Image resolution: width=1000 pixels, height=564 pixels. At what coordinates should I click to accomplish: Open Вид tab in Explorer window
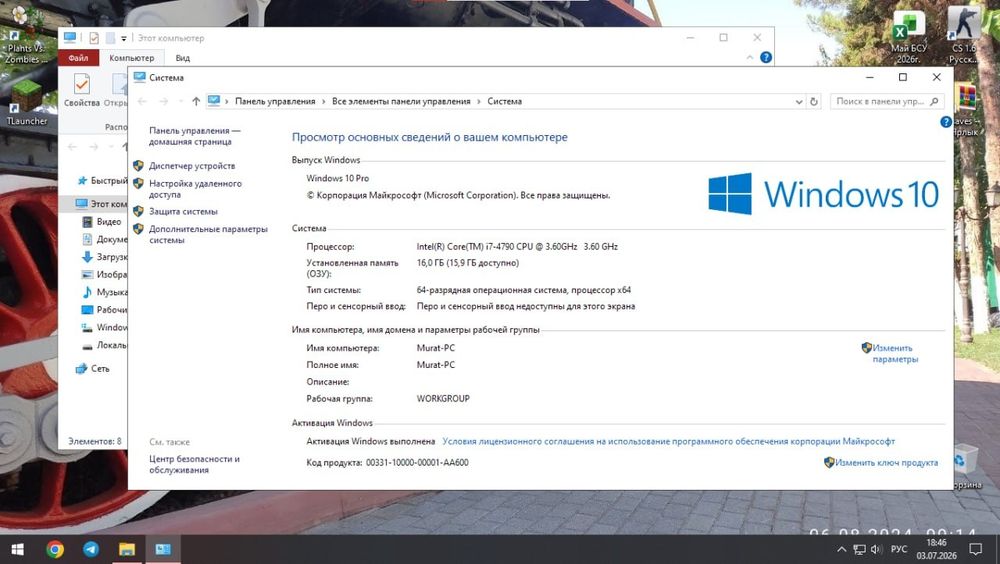click(182, 58)
